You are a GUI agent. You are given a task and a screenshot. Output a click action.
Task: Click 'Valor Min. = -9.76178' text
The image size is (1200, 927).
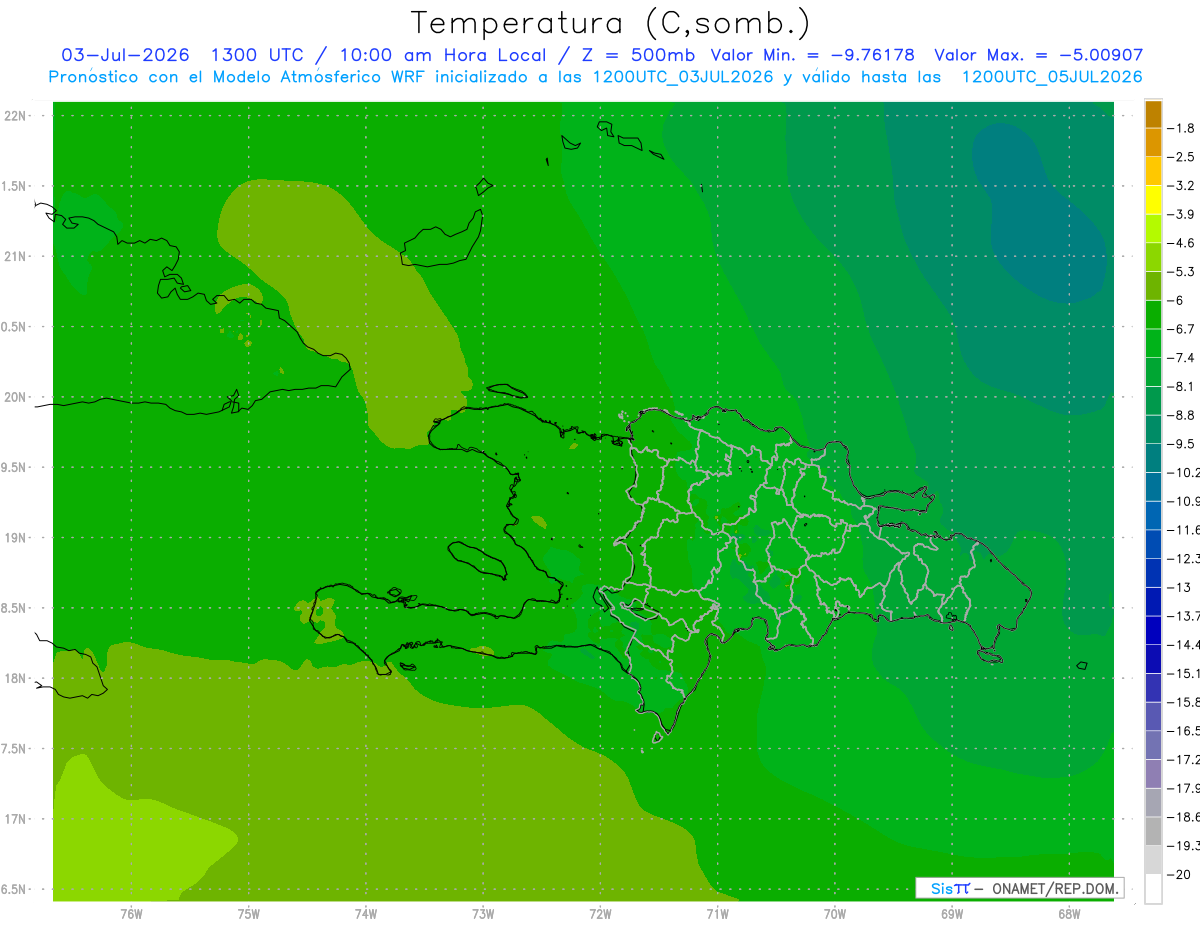[x=813, y=55]
